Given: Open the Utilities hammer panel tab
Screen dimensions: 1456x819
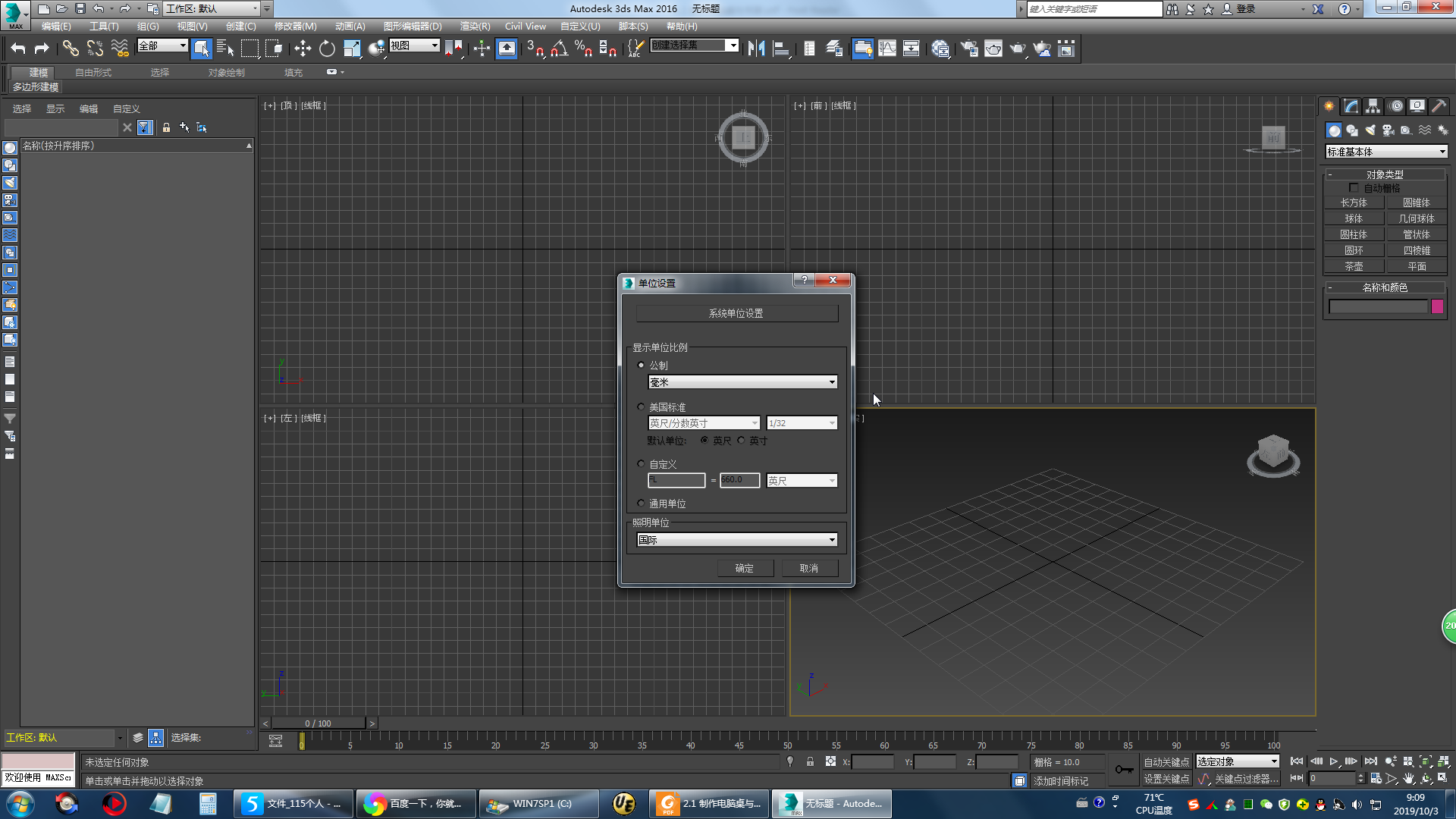Looking at the screenshot, I should pos(1439,106).
